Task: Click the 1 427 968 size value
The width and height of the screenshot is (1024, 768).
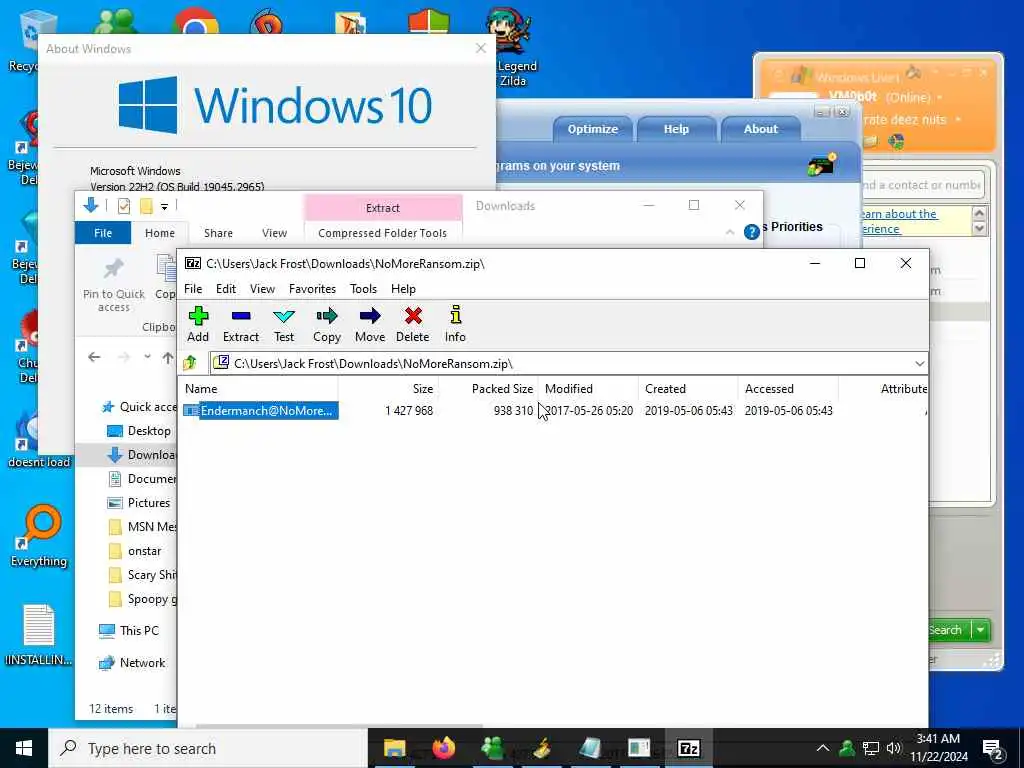Action: coord(409,411)
